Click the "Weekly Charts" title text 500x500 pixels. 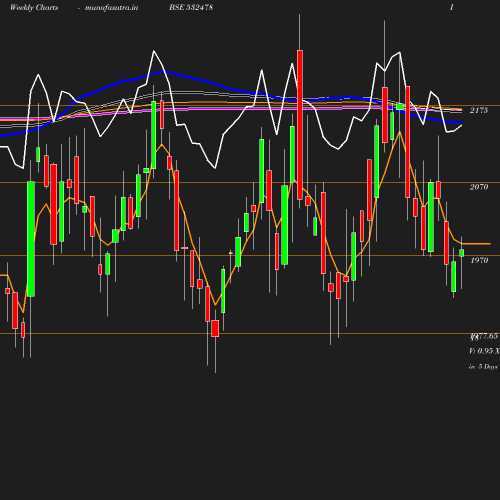34,8
